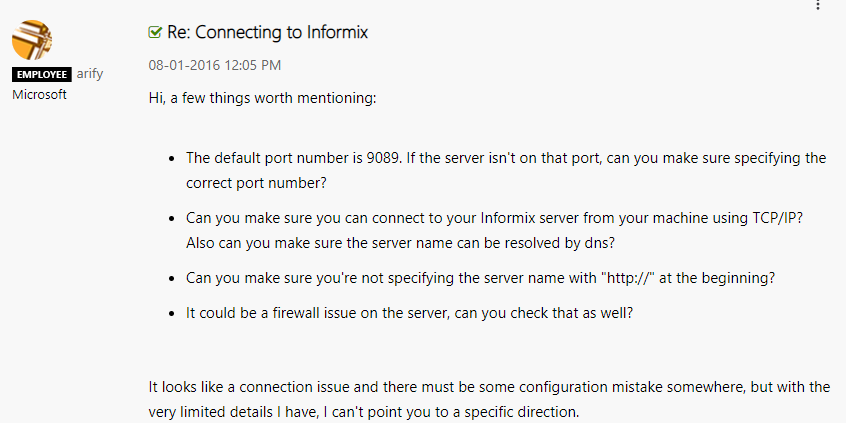Click the "correct port number?" line

pyautogui.click(x=256, y=183)
